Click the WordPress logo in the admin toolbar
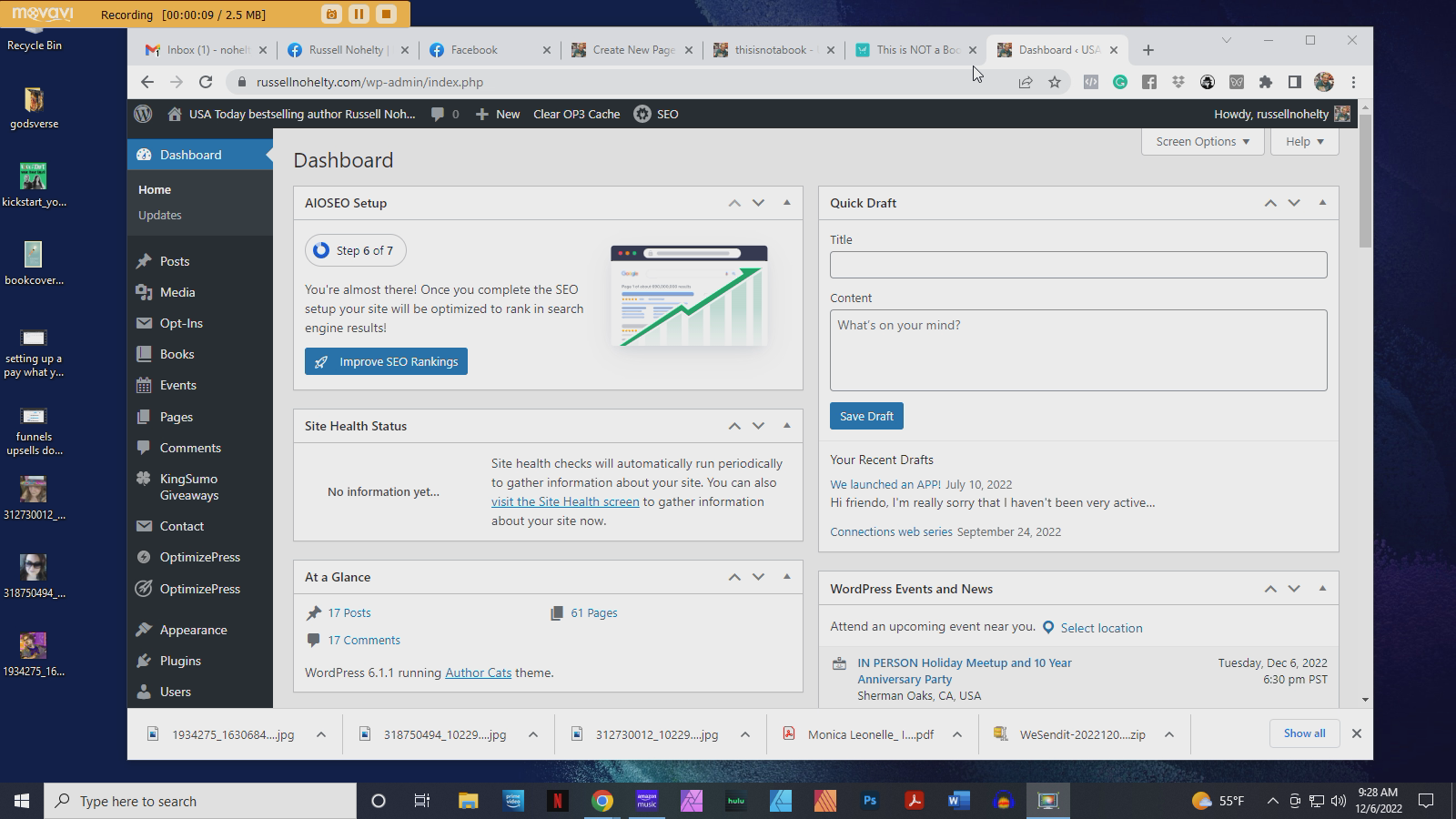 143,114
